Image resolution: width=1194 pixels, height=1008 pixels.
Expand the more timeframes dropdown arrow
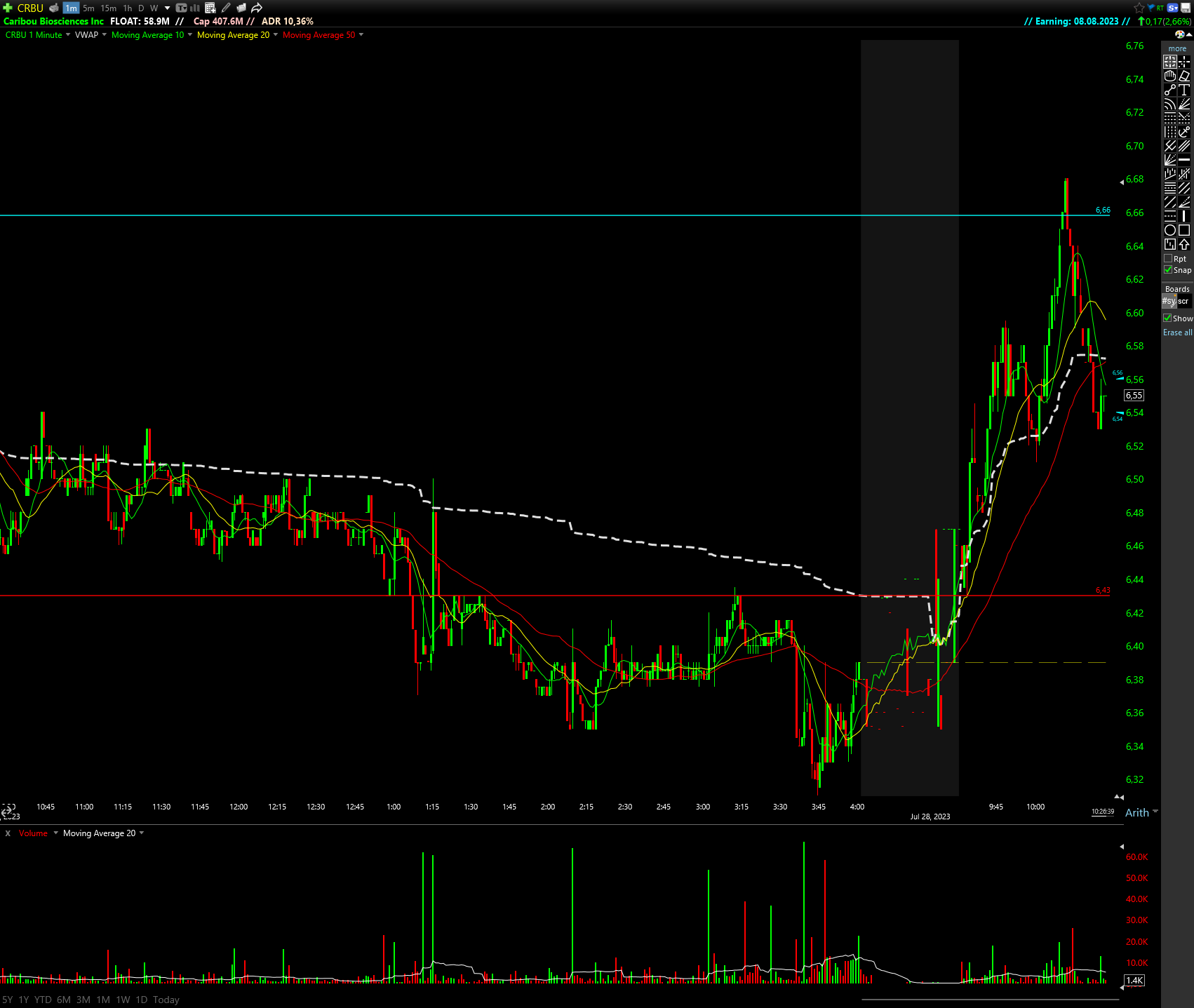coord(167,8)
